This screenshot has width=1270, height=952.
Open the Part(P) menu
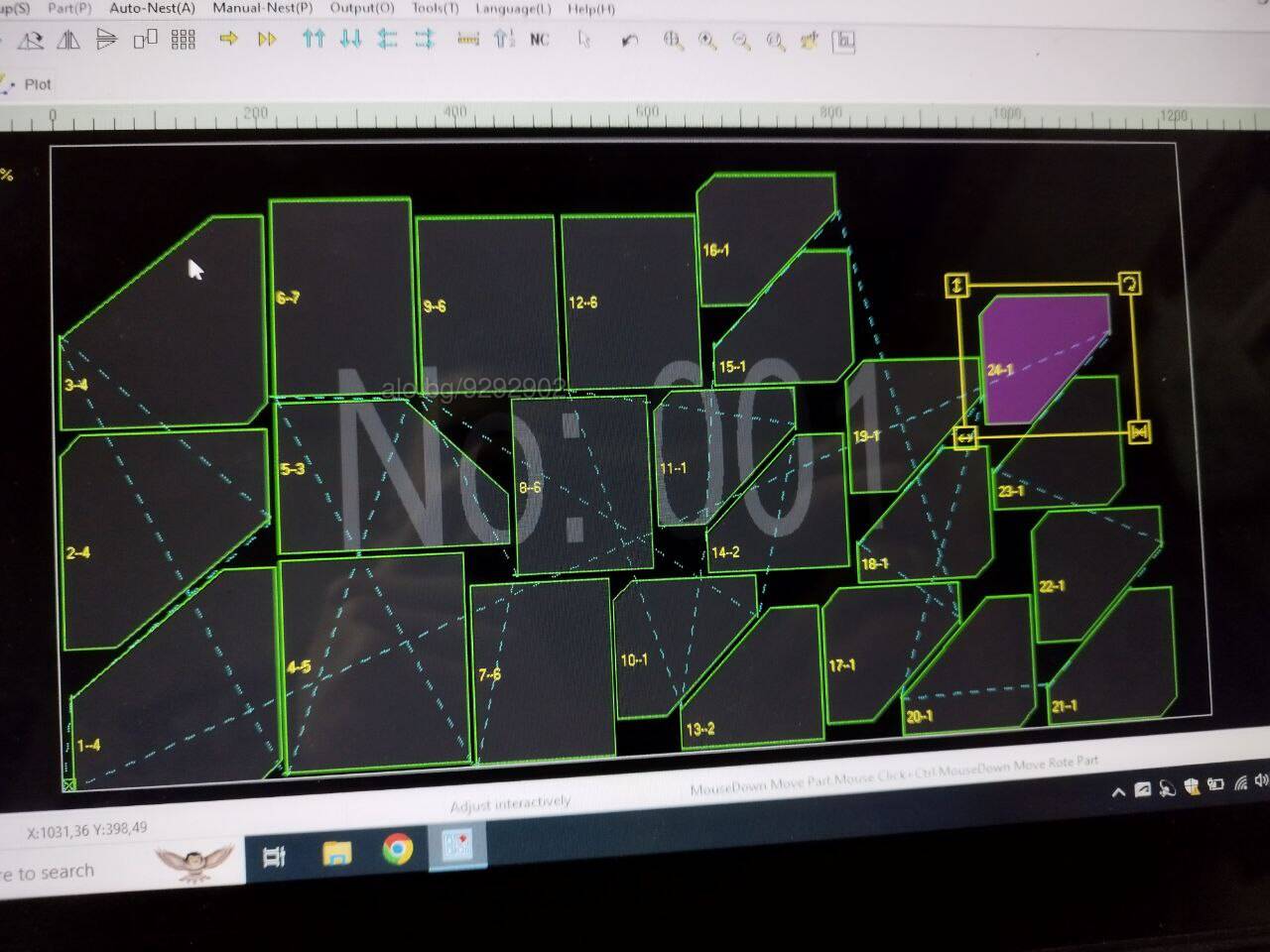coord(69,8)
